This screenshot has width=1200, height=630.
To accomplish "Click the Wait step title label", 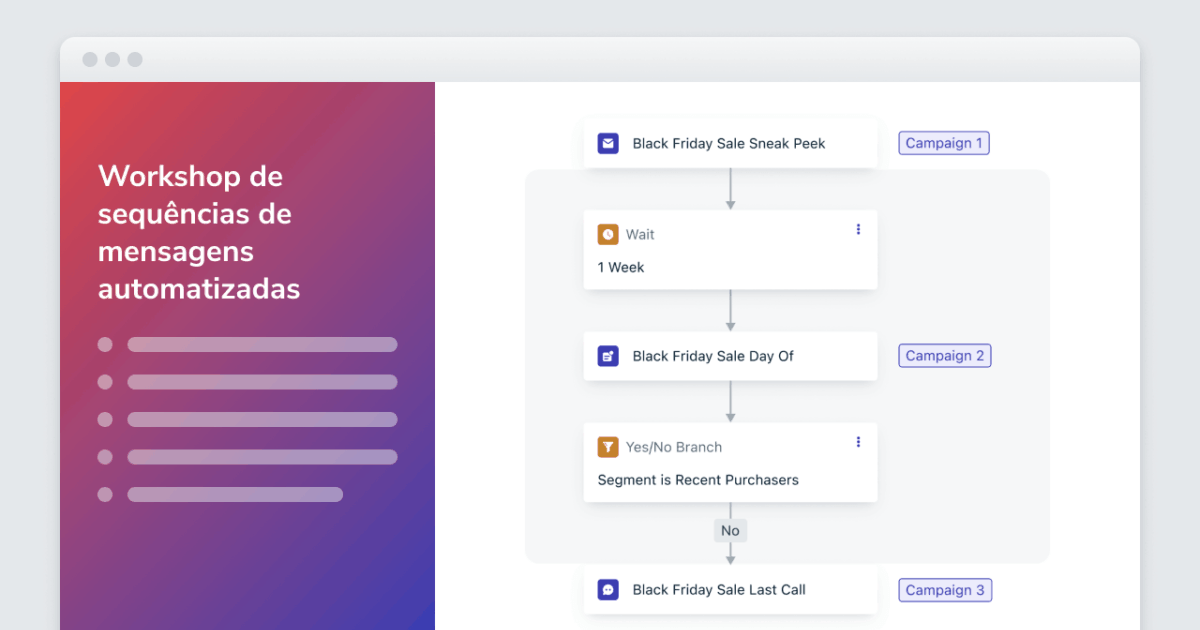I will tap(639, 234).
